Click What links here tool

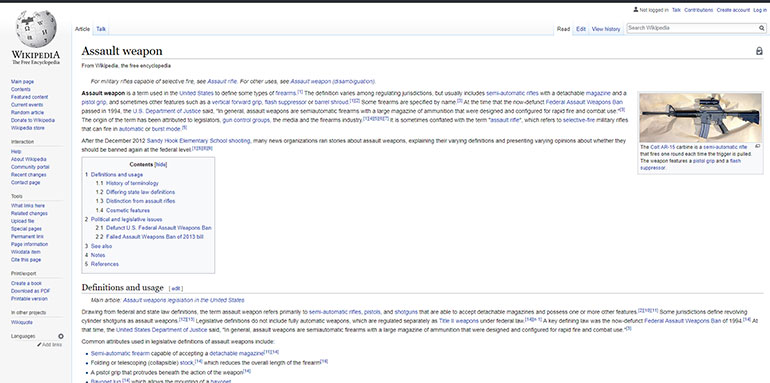click(x=28, y=206)
